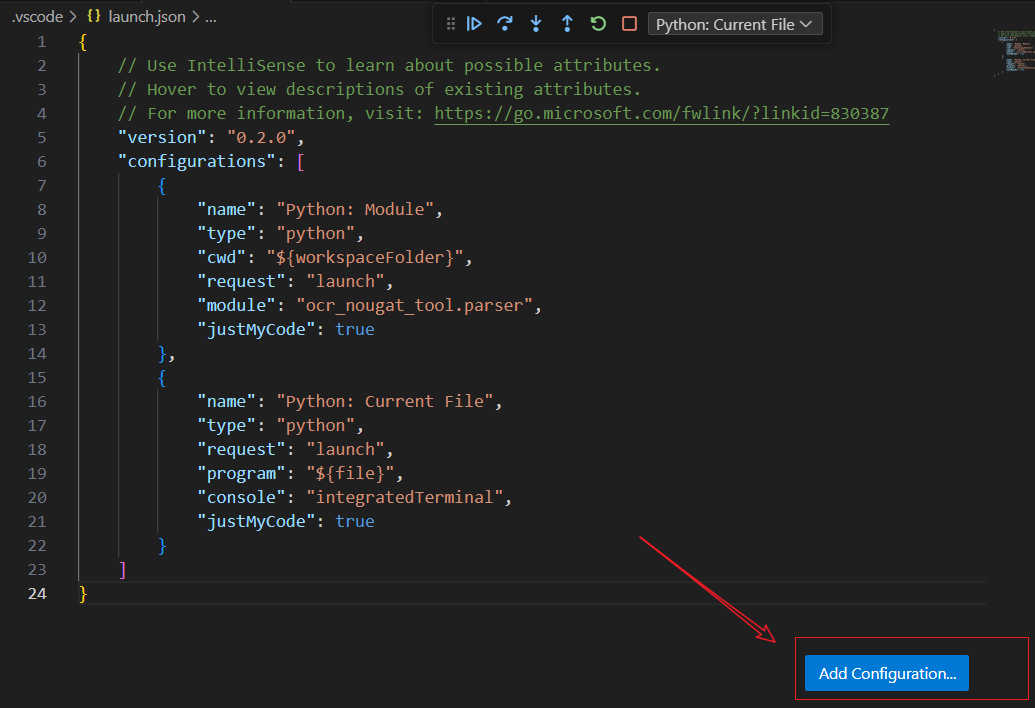
Task: Restart the debug session via green restart icon
Action: tap(598, 22)
